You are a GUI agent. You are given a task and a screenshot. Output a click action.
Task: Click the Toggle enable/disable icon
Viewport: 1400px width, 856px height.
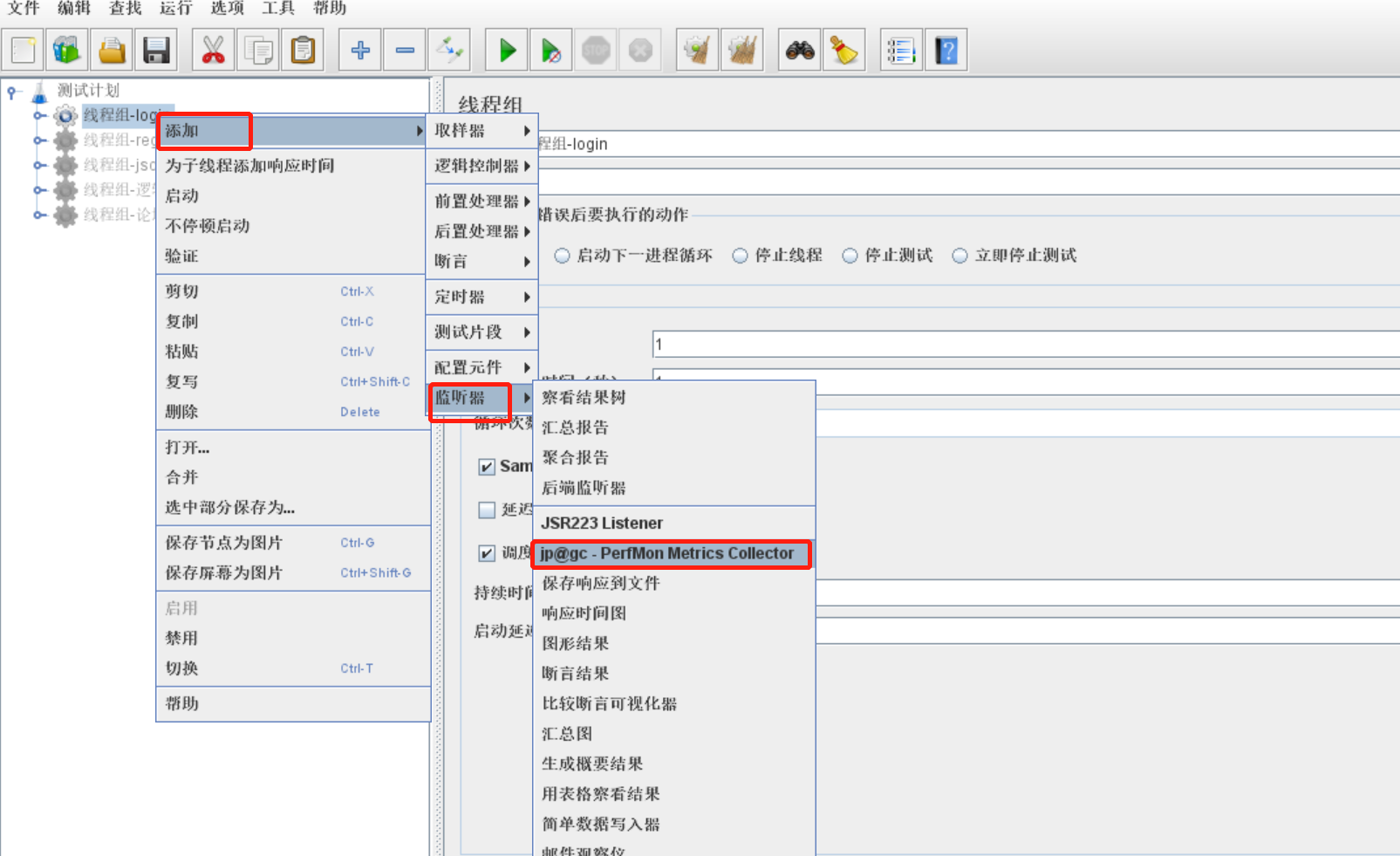449,50
